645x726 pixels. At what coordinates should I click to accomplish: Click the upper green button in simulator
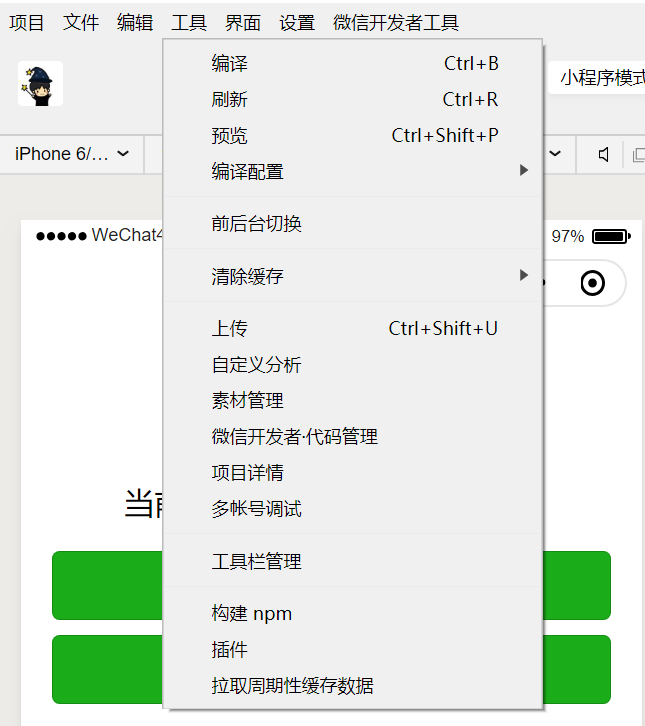pyautogui.click(x=331, y=585)
